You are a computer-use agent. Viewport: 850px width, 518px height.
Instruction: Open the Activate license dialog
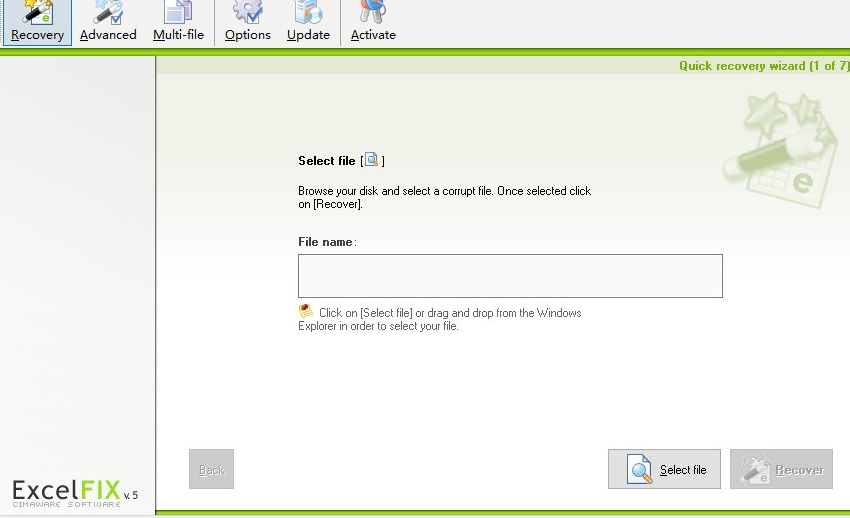[x=373, y=23]
